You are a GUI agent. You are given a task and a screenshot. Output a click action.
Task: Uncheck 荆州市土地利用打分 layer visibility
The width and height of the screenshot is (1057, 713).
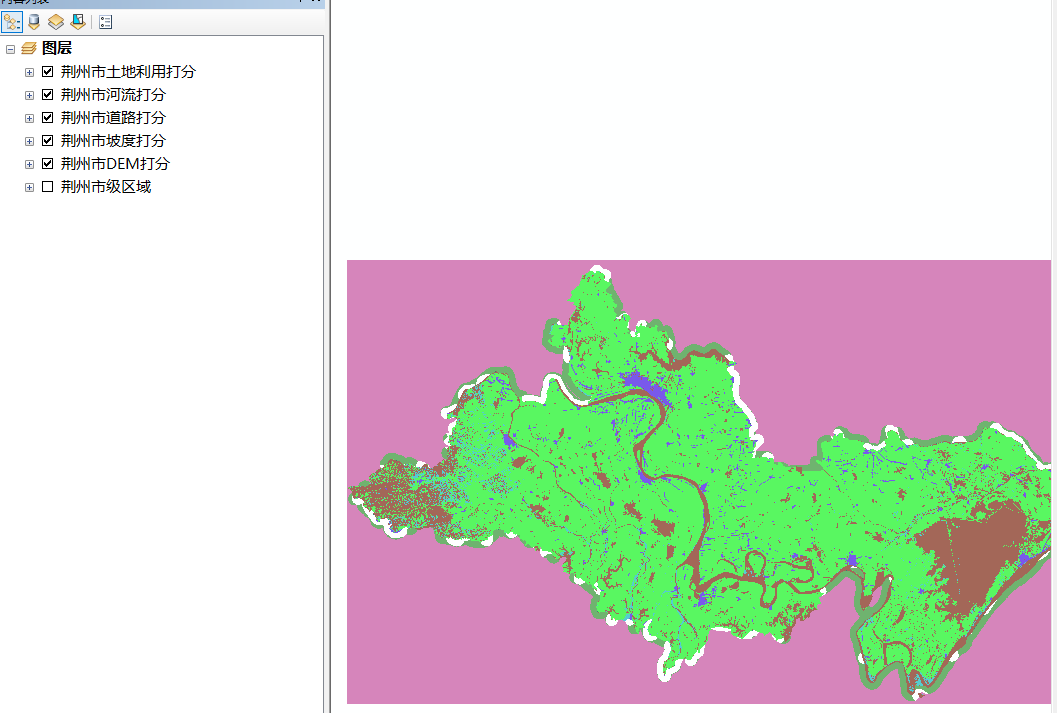pyautogui.click(x=47, y=71)
